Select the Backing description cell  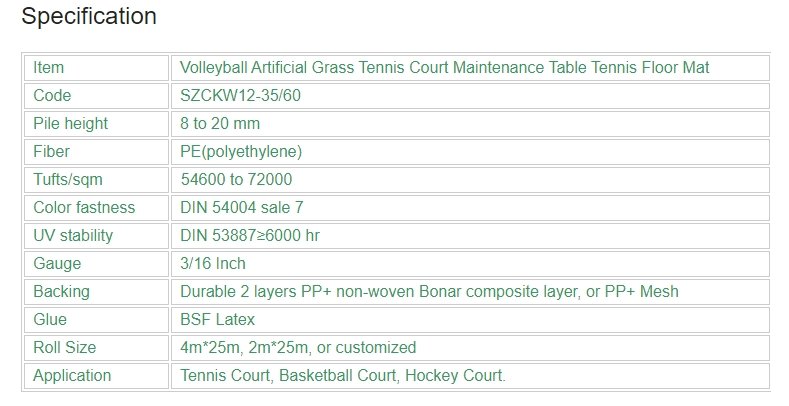point(470,292)
